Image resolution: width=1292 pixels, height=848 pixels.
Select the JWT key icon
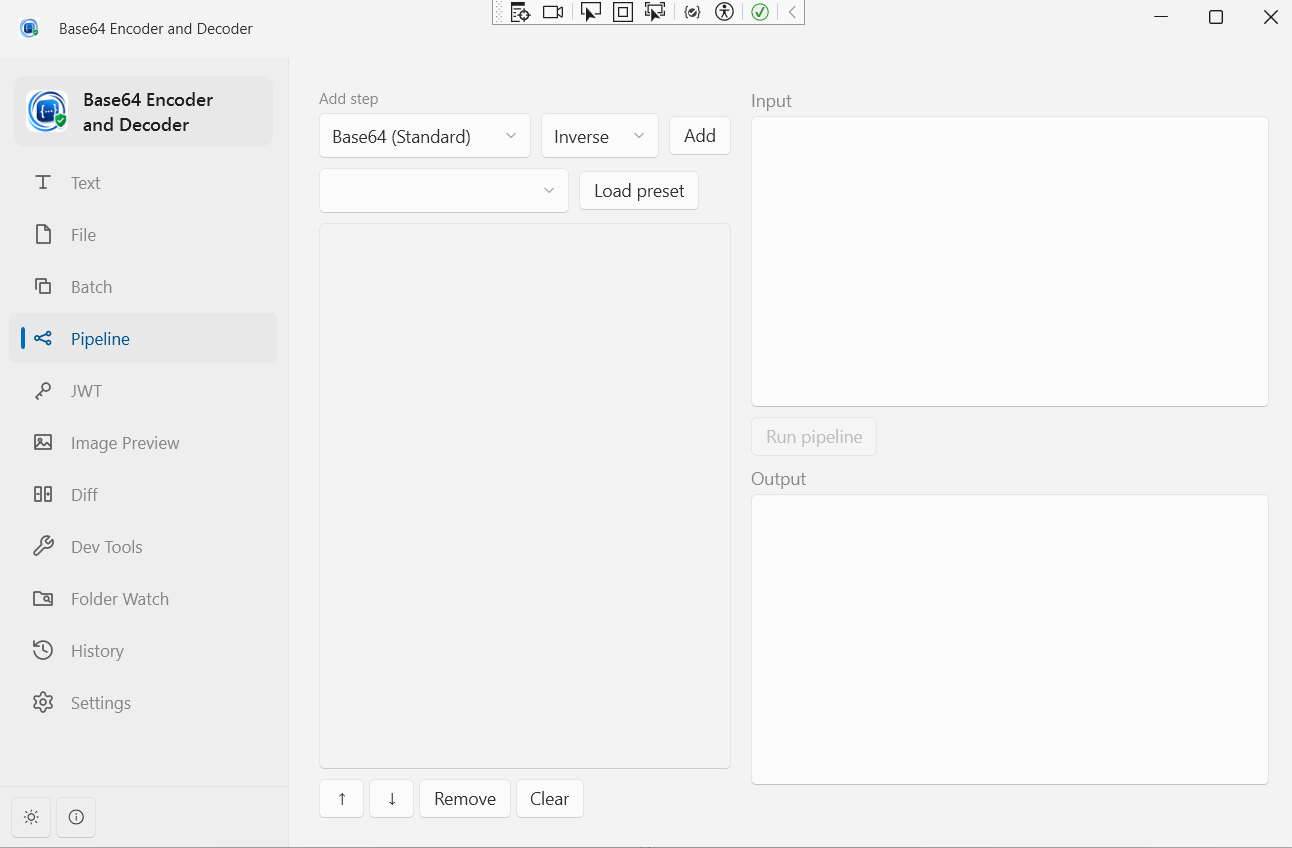click(x=43, y=391)
